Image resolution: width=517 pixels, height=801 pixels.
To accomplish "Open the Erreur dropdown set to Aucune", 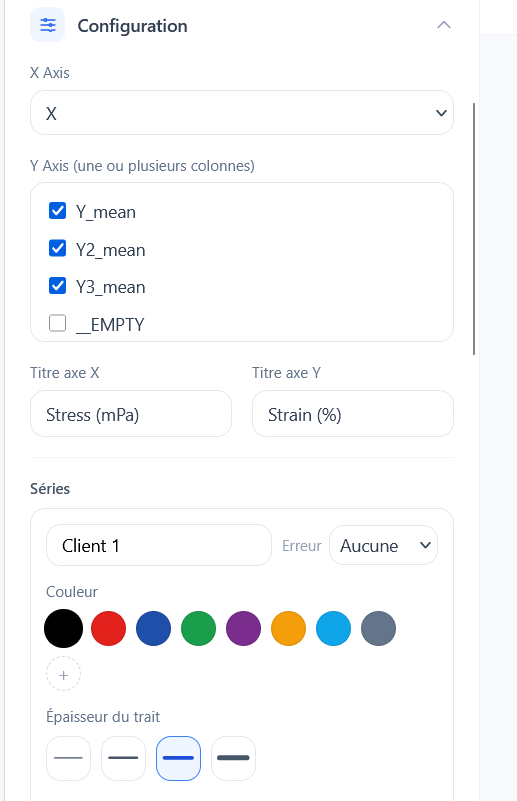I will pos(384,545).
